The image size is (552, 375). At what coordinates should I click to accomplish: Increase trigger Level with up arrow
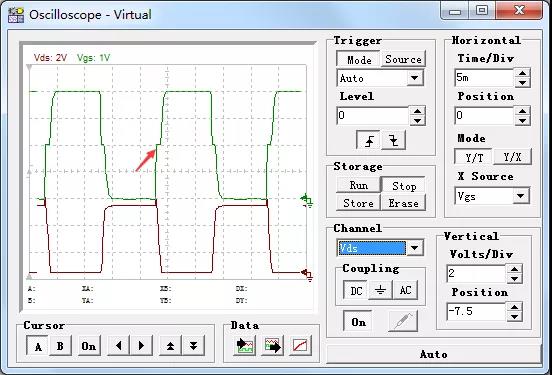pos(417,111)
